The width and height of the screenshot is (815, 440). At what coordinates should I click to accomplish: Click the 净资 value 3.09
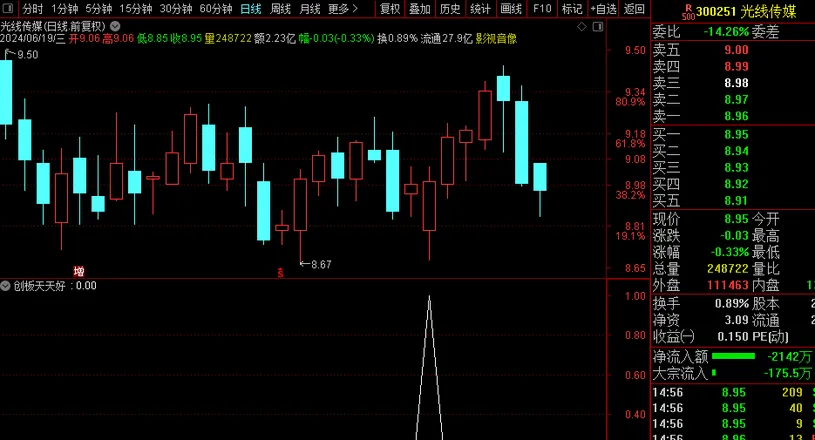[737, 320]
